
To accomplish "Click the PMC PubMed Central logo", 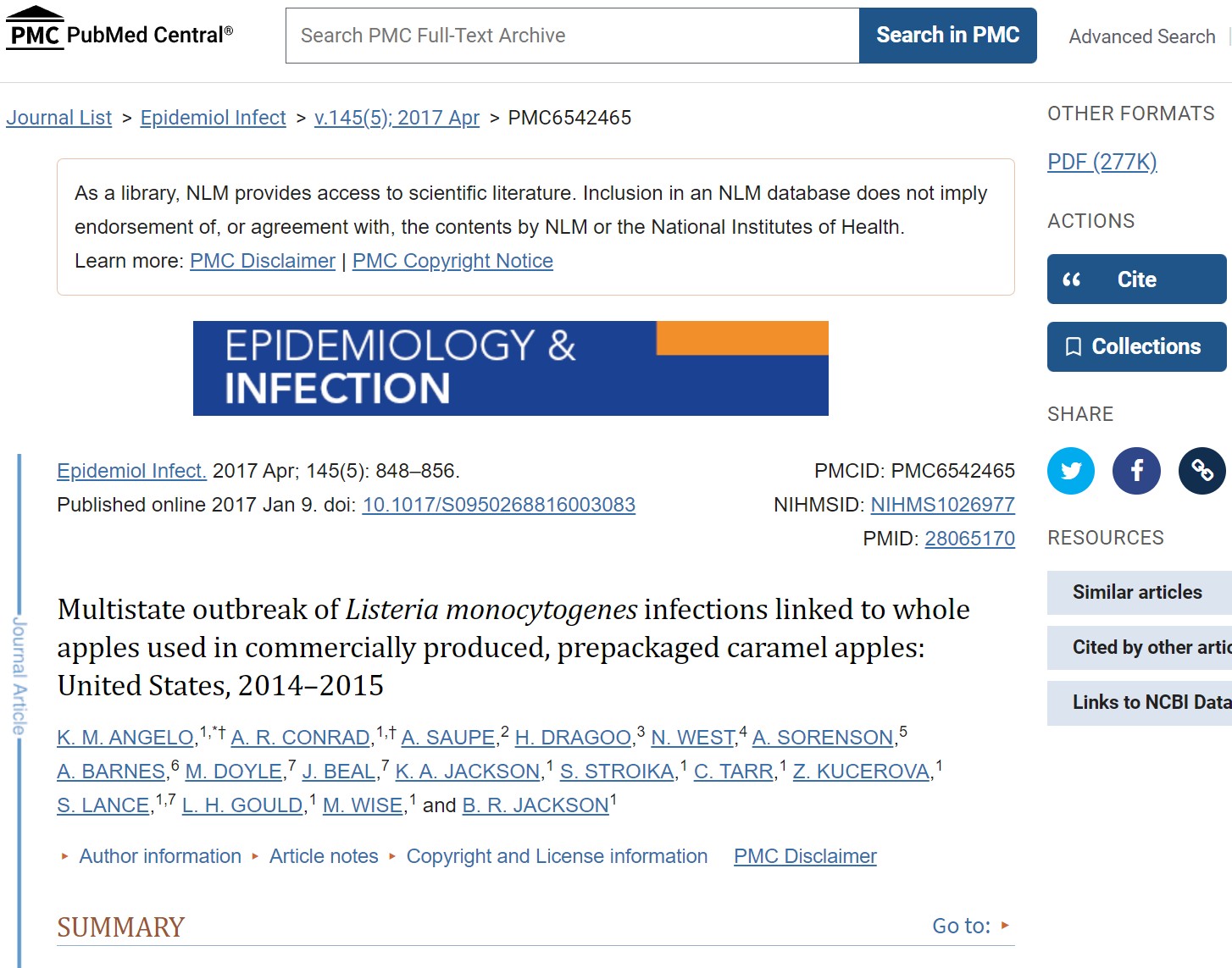I will 119,33.
